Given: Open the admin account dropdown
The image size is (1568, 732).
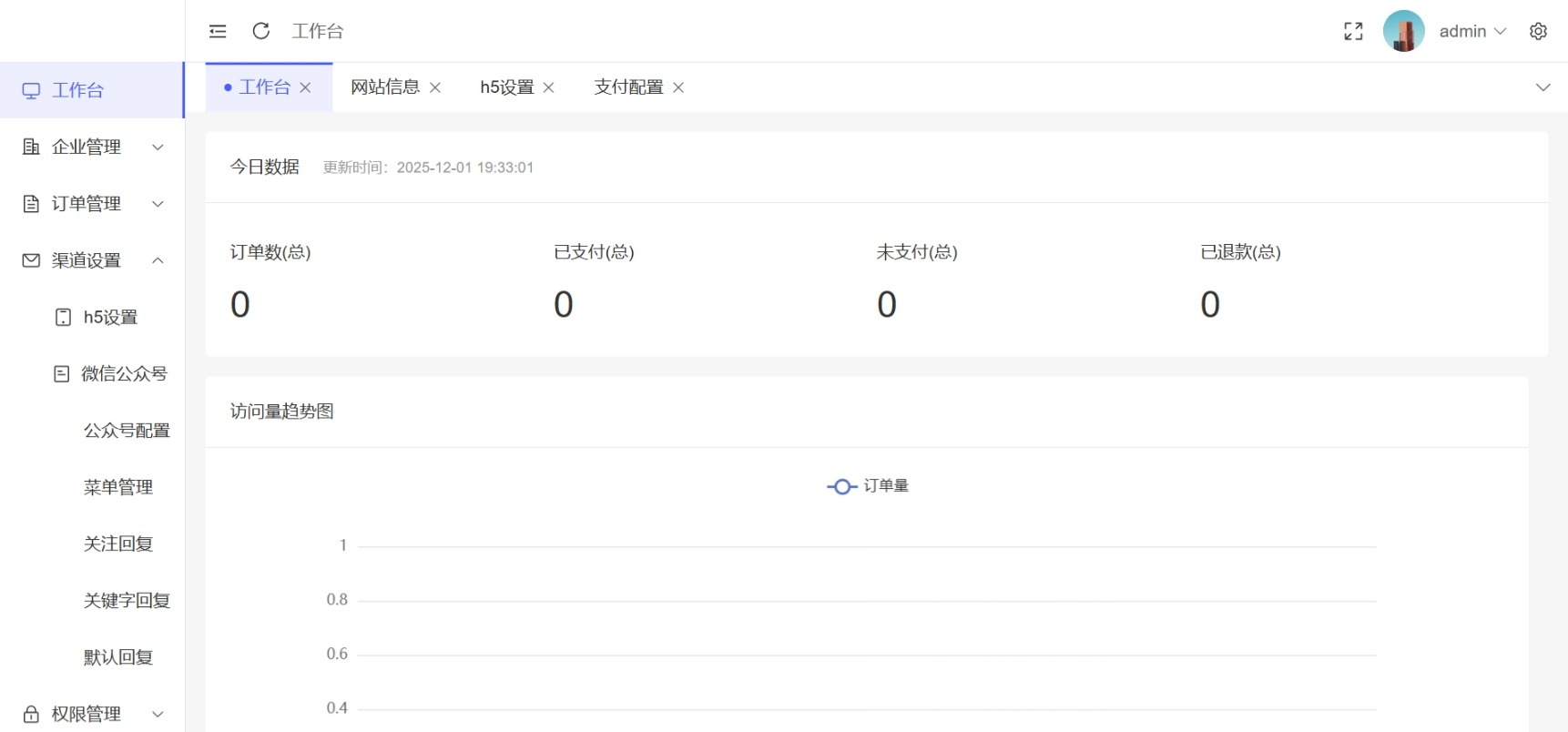Looking at the screenshot, I should (1472, 32).
